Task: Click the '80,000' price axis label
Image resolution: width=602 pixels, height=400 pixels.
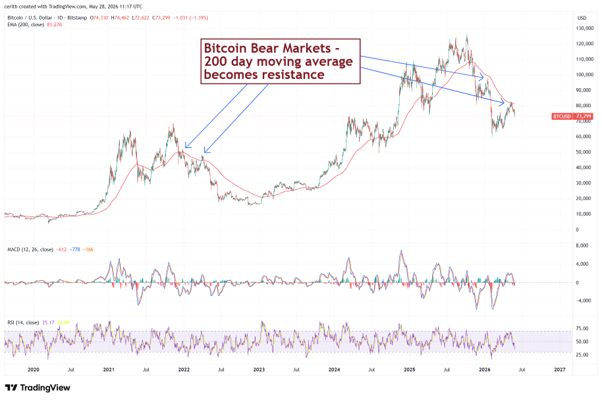Action: [585, 106]
